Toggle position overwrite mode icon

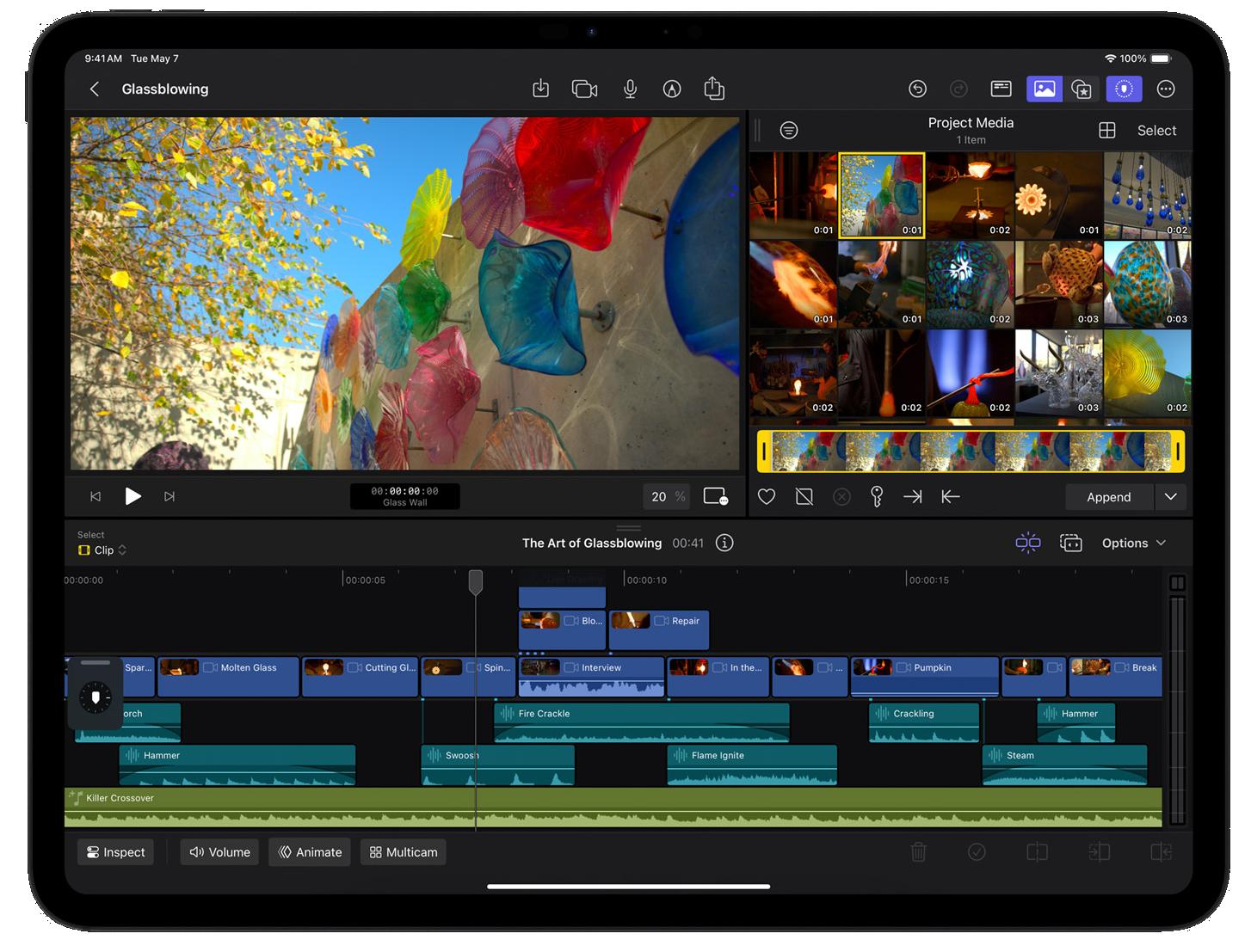coord(1070,543)
